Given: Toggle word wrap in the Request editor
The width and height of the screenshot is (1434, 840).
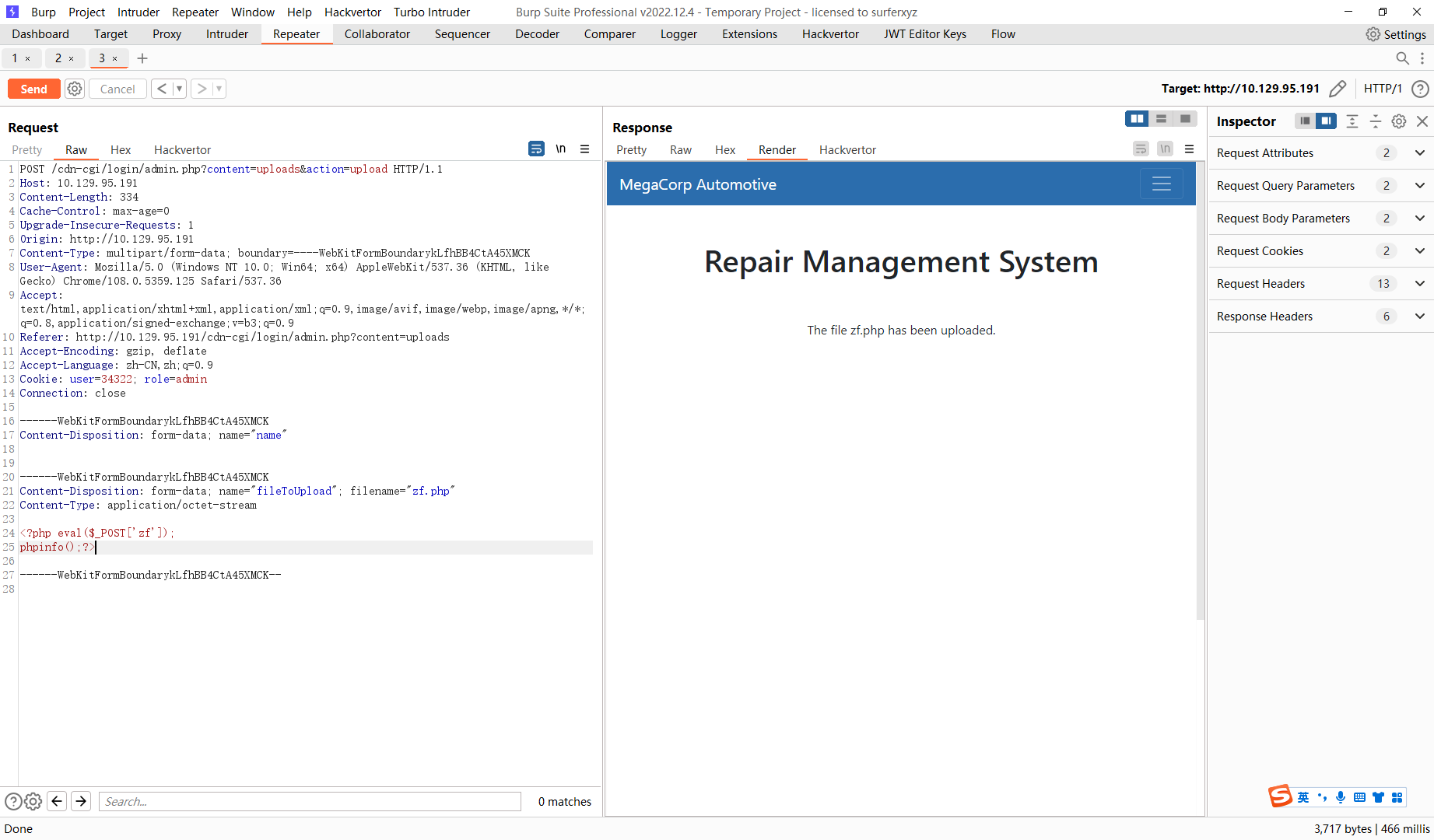Looking at the screenshot, I should tap(536, 149).
